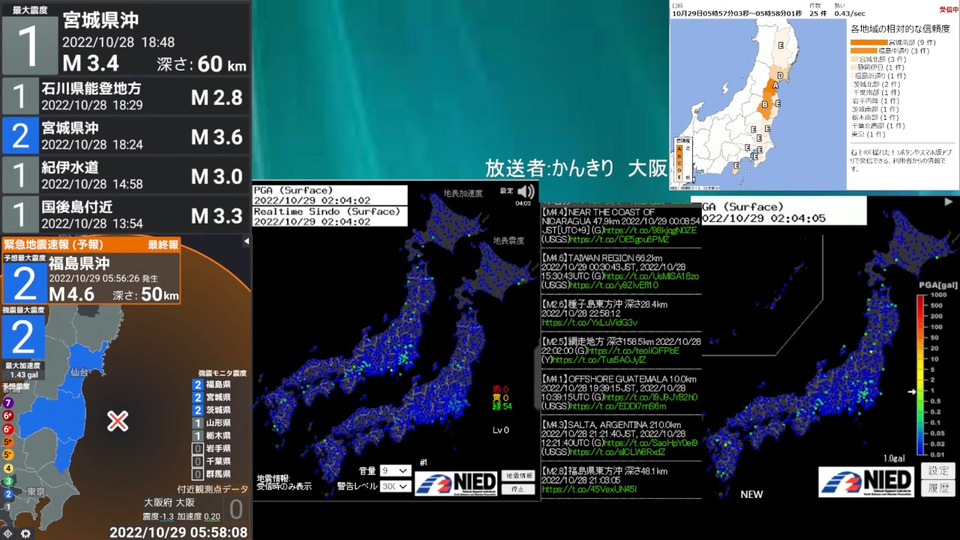Viewport: 960px width, 540px height.
Task: Click the 東京 (1 件) entry
Action: (x=868, y=133)
